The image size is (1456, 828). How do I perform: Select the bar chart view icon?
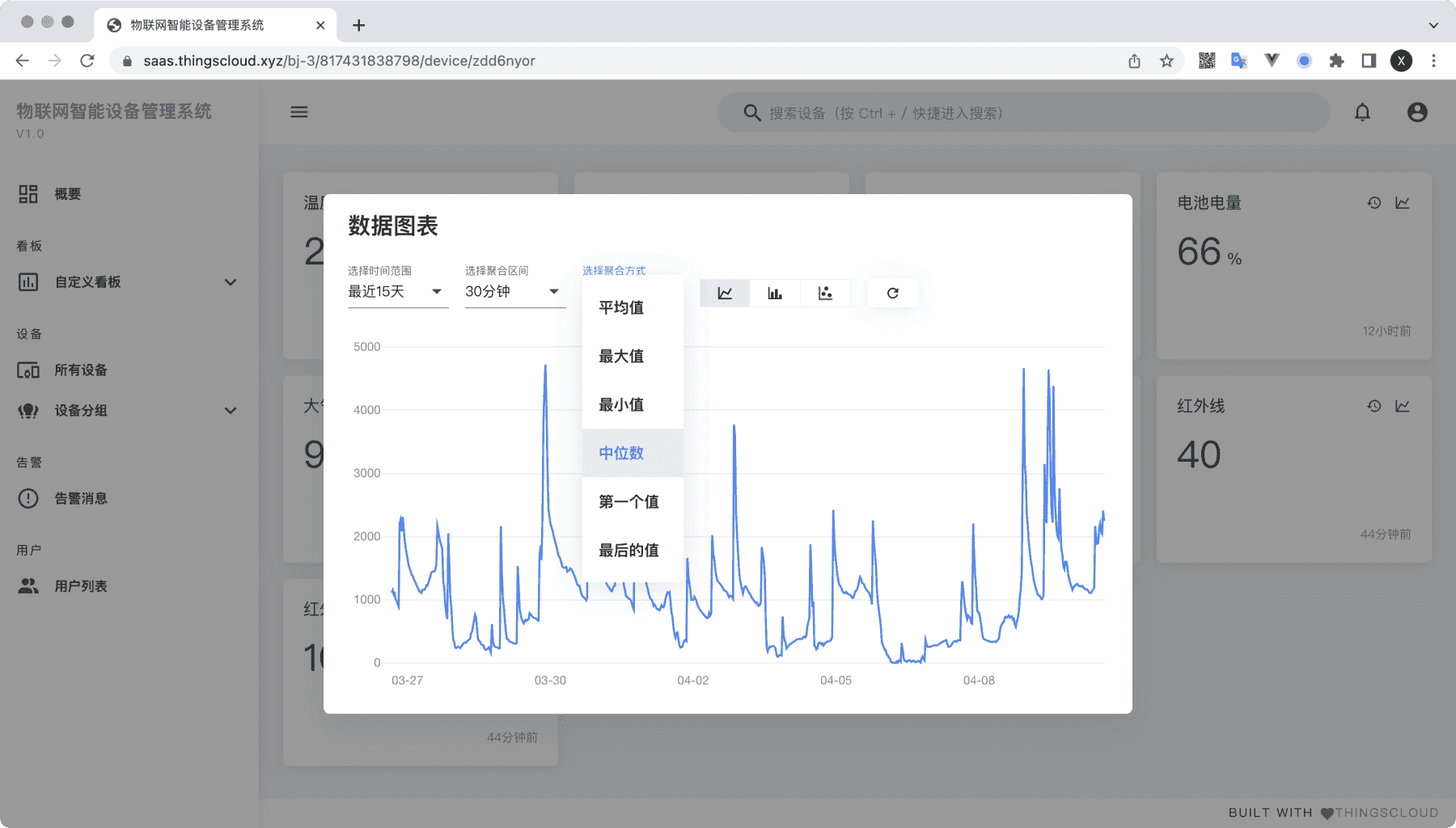click(x=776, y=293)
